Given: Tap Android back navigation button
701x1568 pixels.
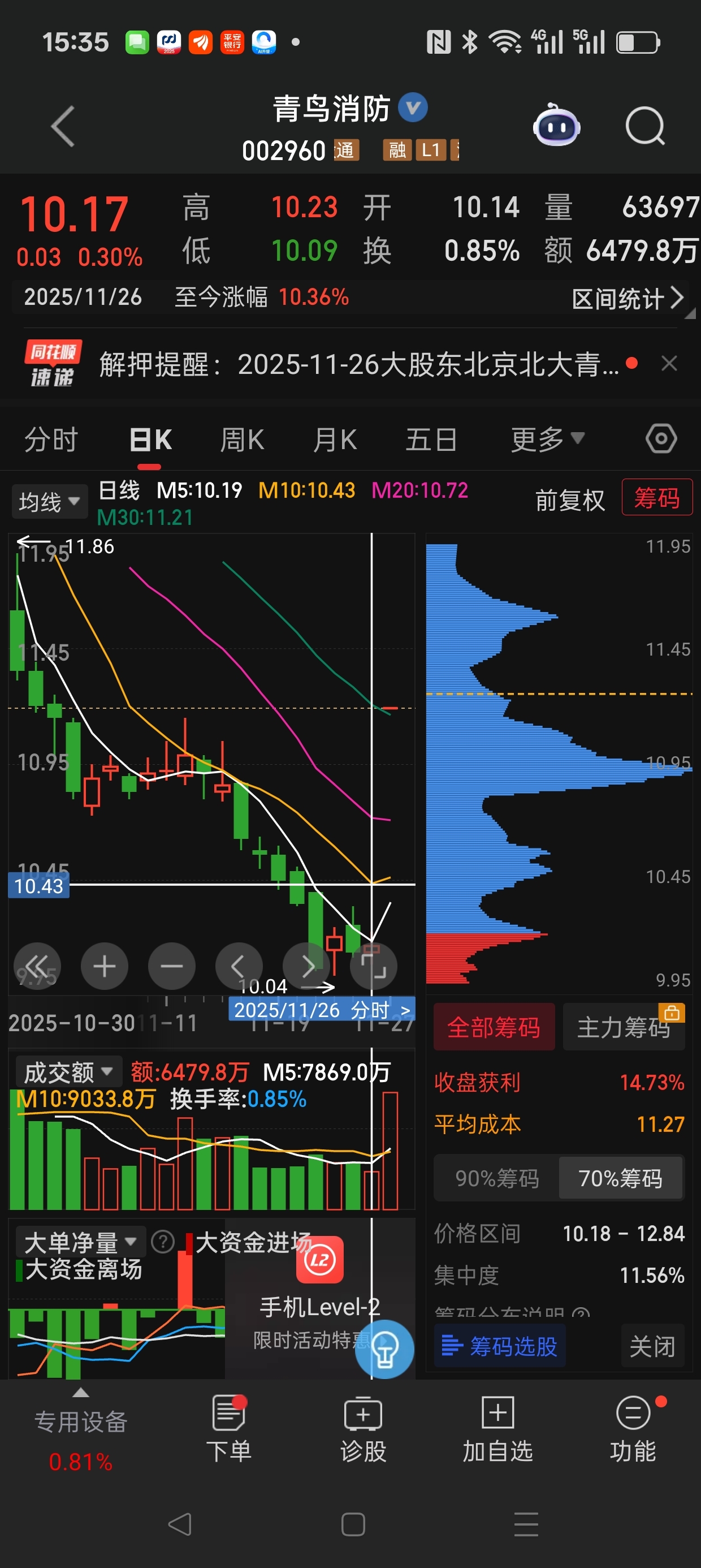Looking at the screenshot, I should point(180,1524).
